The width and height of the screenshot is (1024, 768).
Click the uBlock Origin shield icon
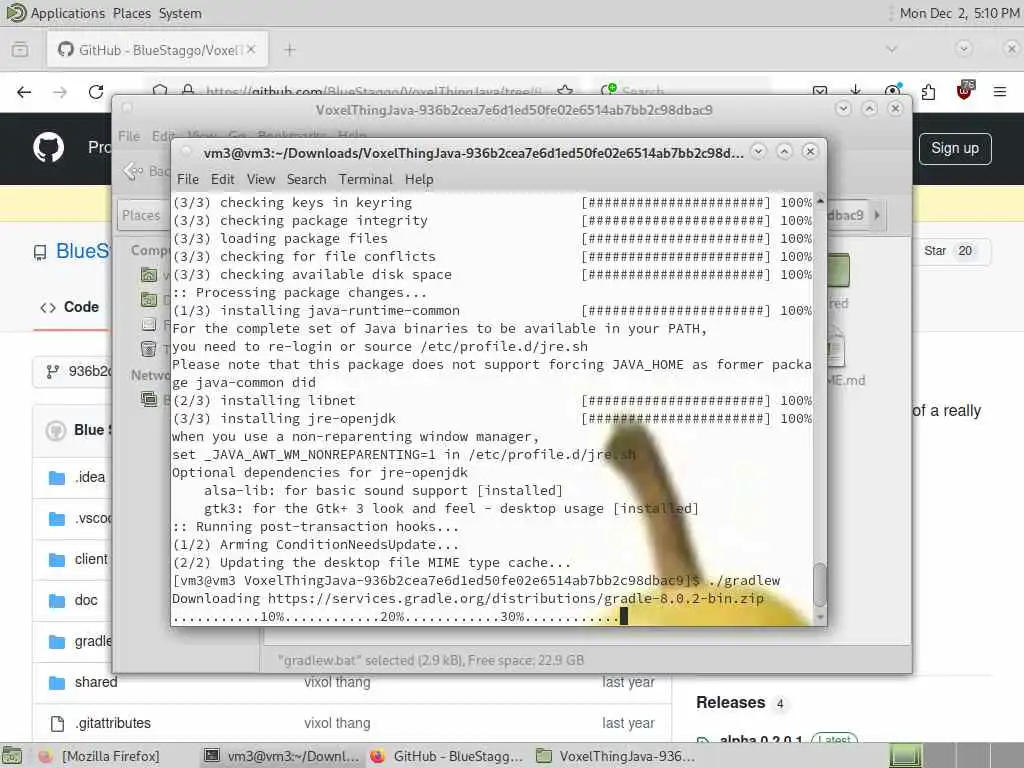[965, 91]
